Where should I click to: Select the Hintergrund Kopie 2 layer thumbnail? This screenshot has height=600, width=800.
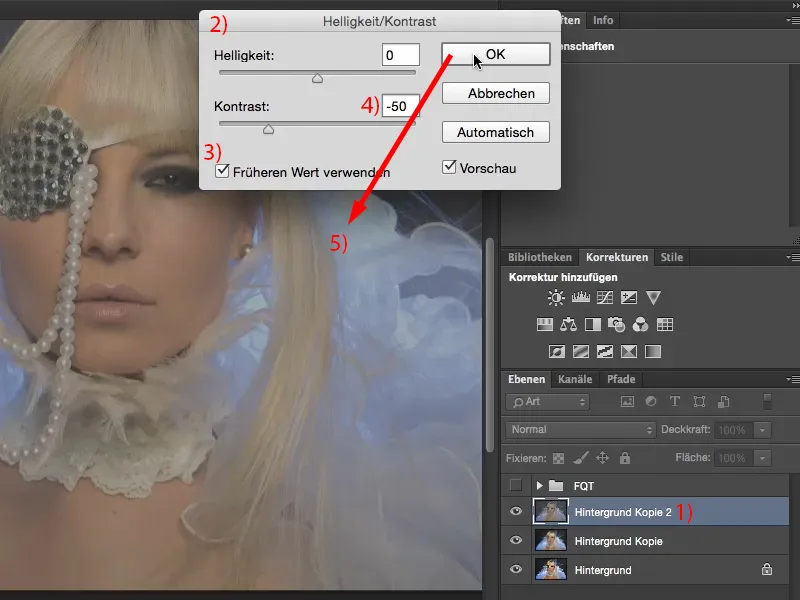(x=551, y=511)
